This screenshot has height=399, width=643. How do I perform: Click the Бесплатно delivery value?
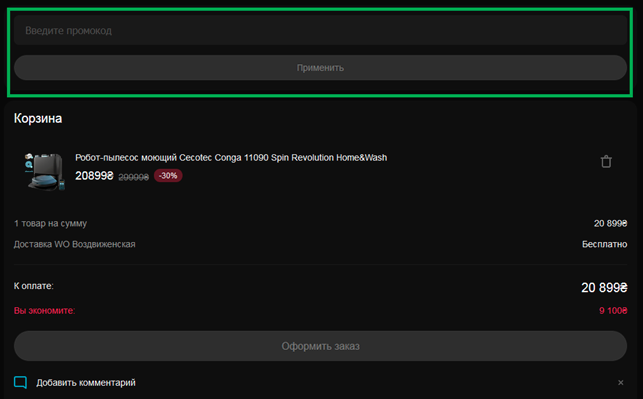click(604, 244)
